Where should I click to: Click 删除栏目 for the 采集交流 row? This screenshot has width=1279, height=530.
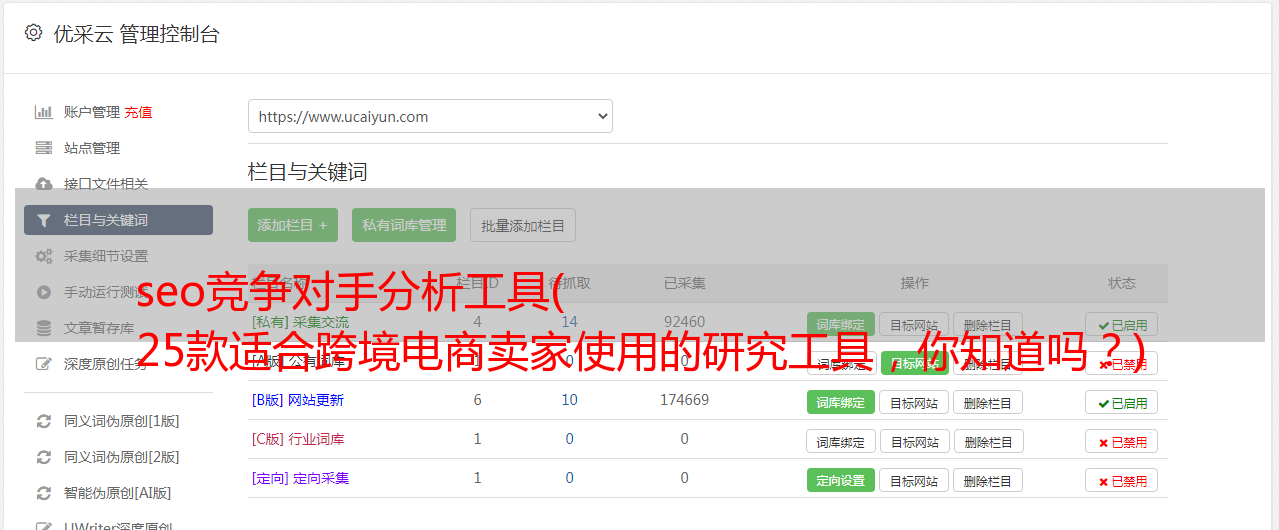point(988,324)
